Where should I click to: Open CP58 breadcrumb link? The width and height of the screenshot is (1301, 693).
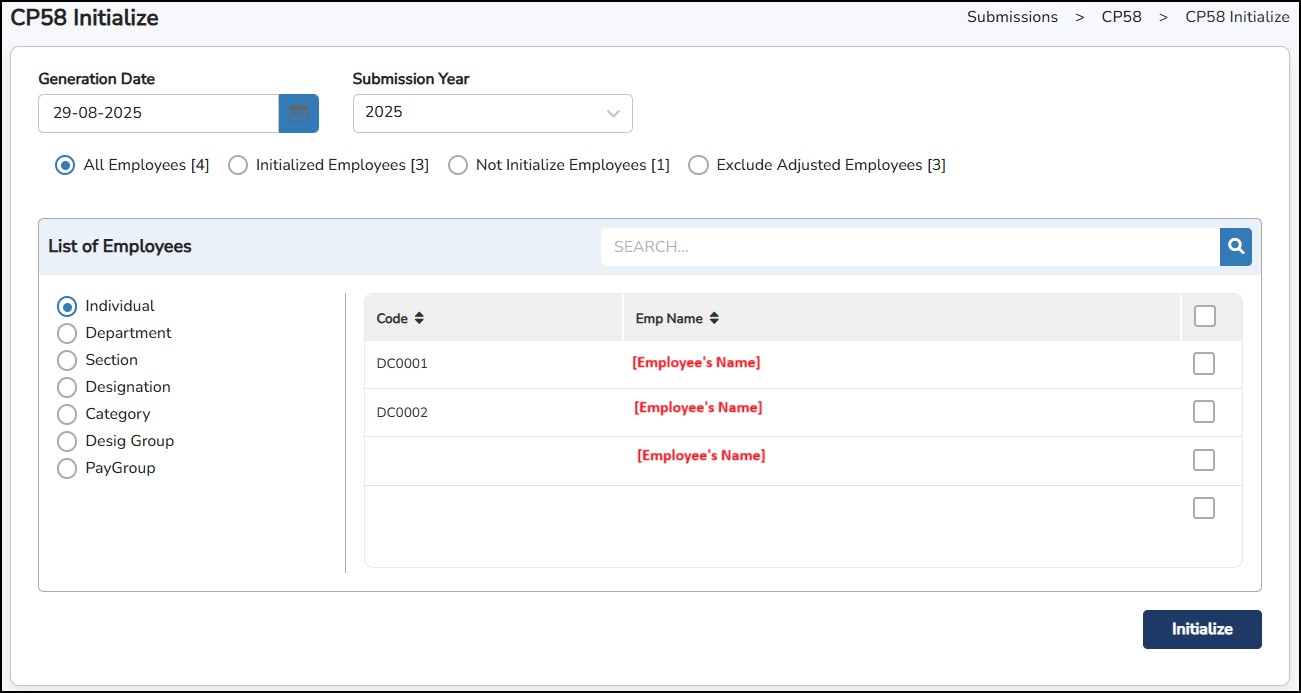[1121, 17]
